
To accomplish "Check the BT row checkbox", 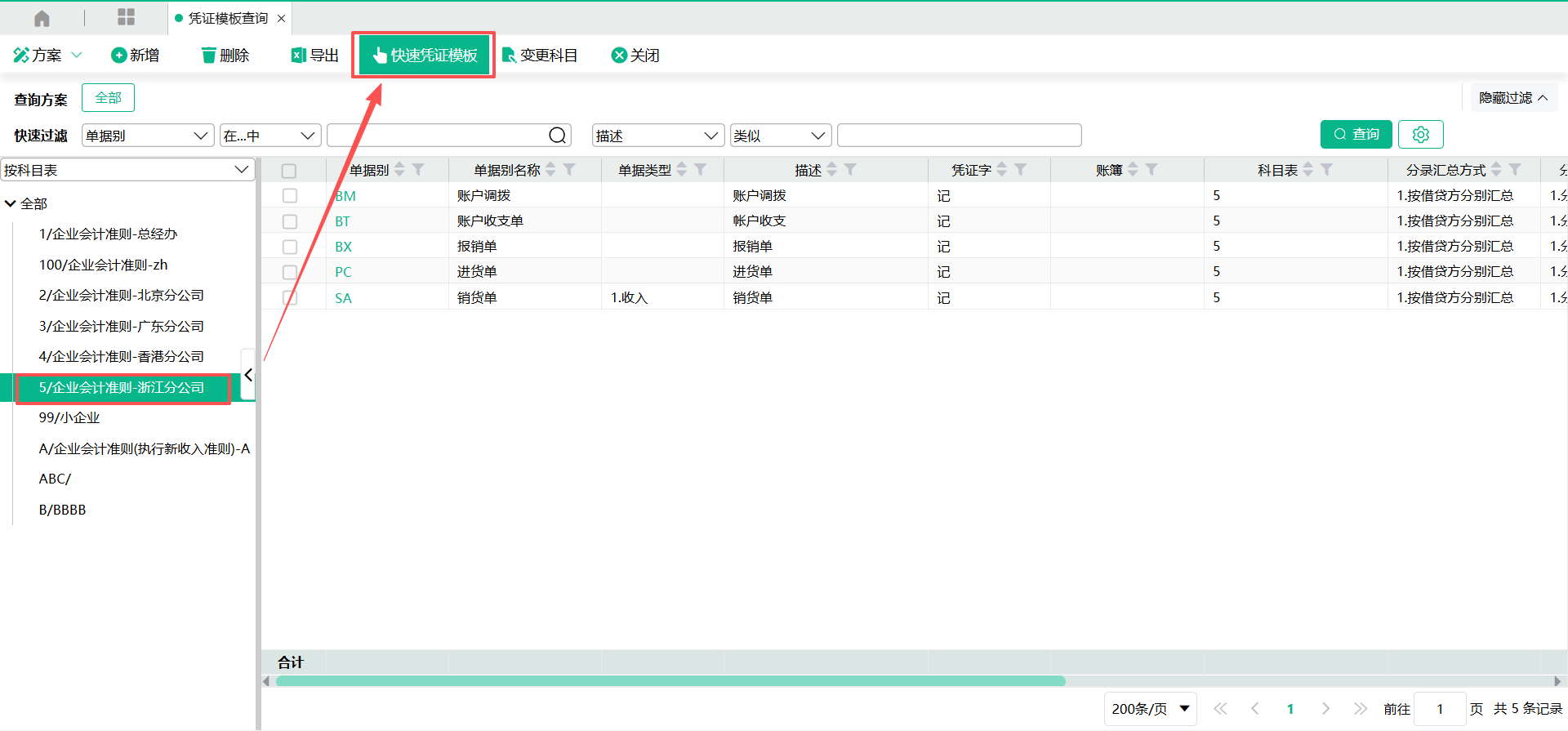I will pyautogui.click(x=290, y=221).
